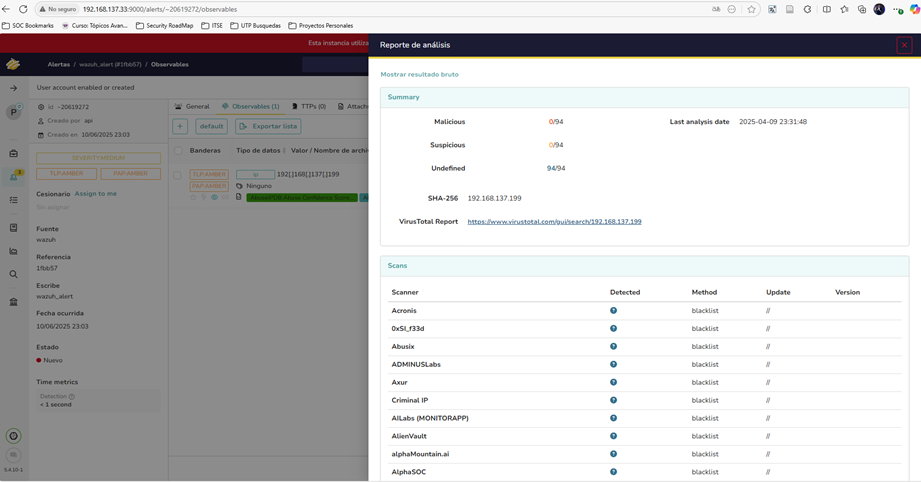The image size is (921, 482).
Task: Click the AlienVault detected status icon
Action: (613, 436)
